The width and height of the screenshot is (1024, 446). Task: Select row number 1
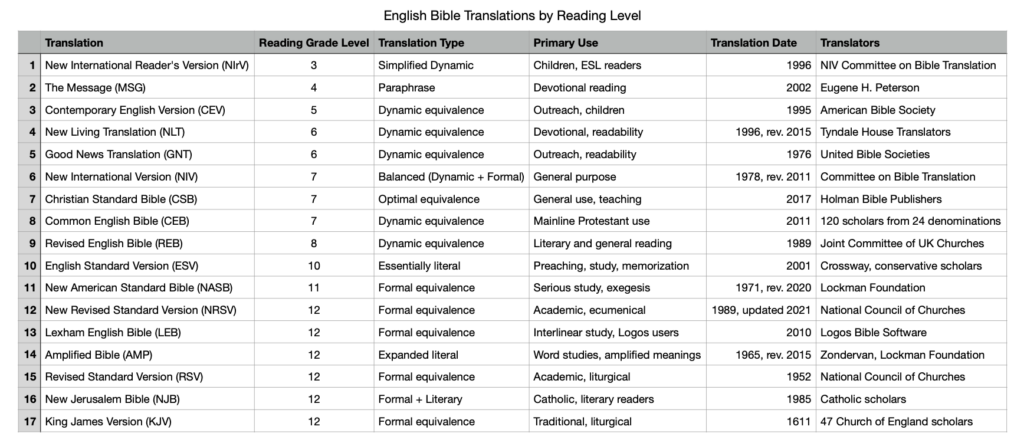click(x=30, y=65)
